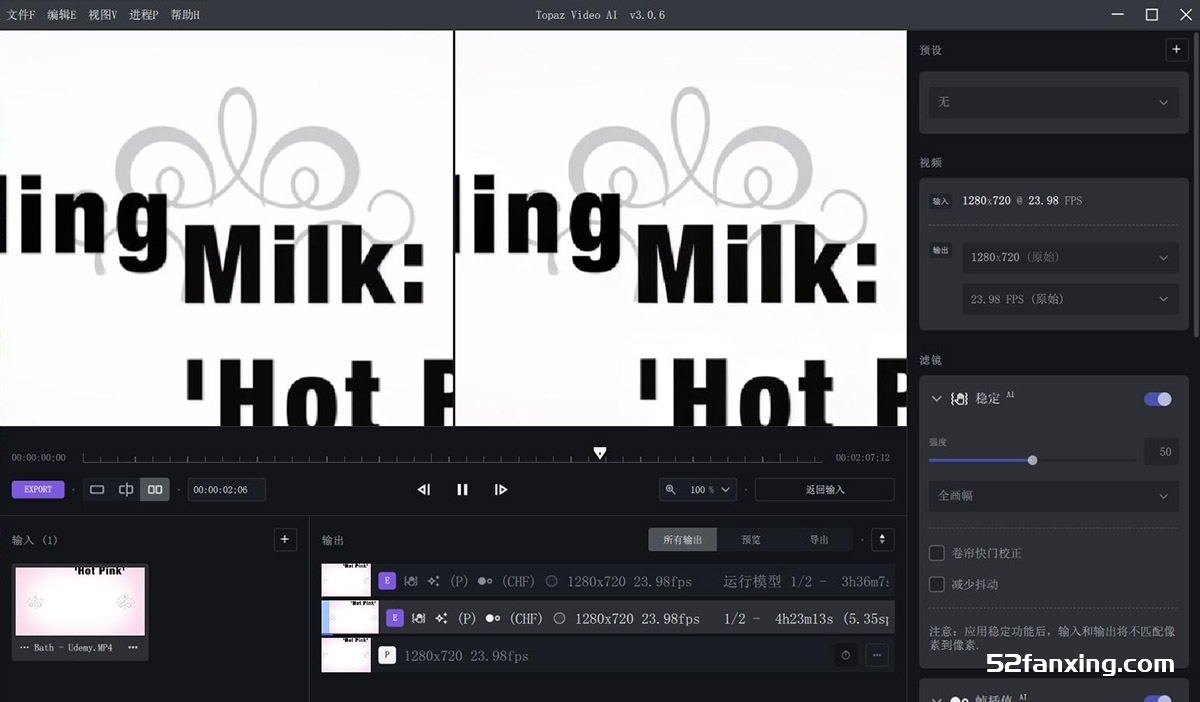Add input video with plus button
Screen dimensions: 1200x702
click(285, 539)
